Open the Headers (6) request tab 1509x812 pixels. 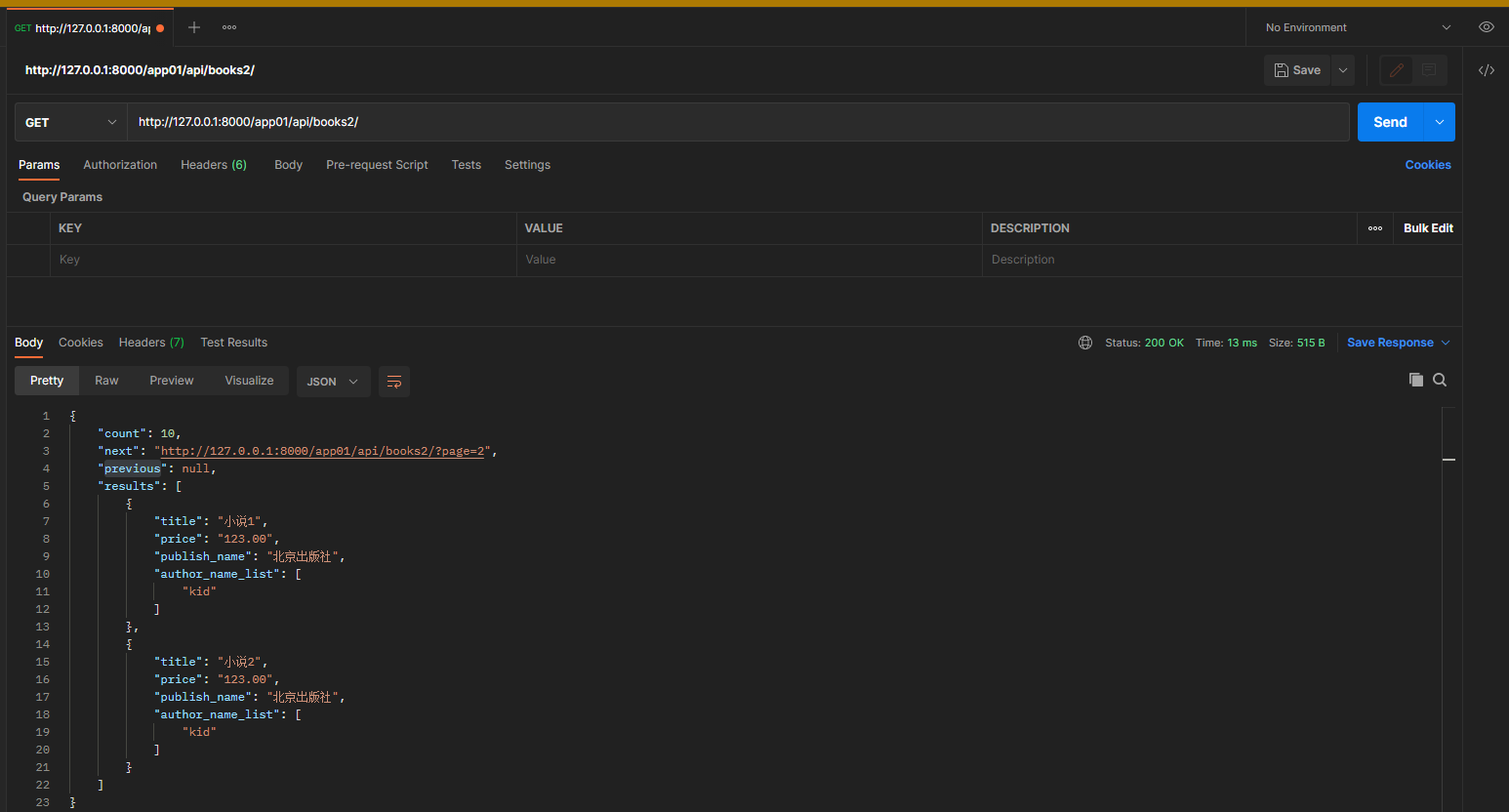pos(214,165)
